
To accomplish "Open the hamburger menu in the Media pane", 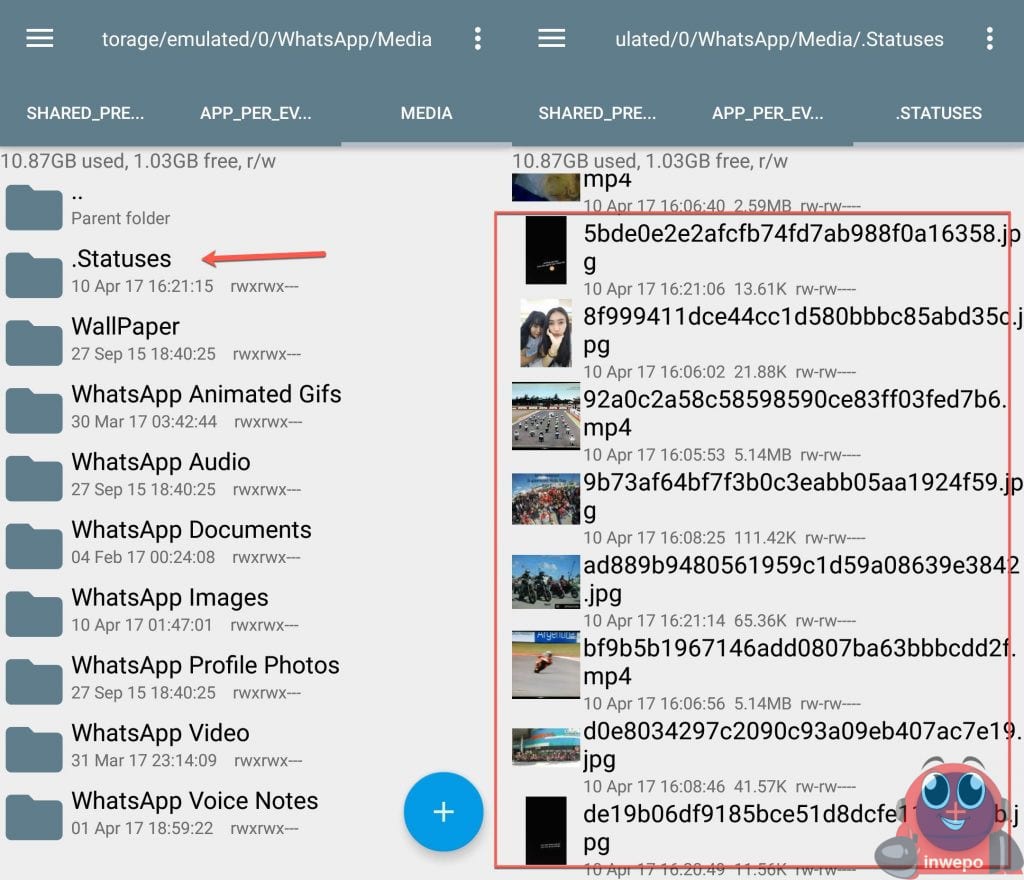I will click(x=40, y=39).
